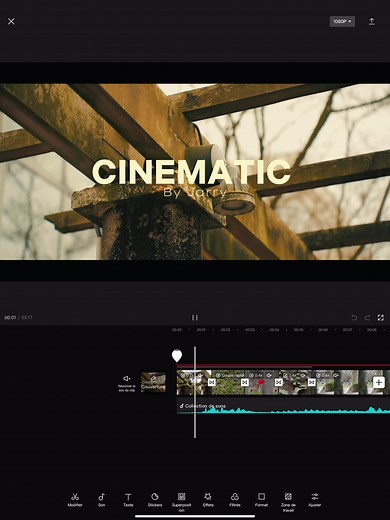Add a clip with the plus button
Screen dimensions: 390x520
(x=379, y=382)
